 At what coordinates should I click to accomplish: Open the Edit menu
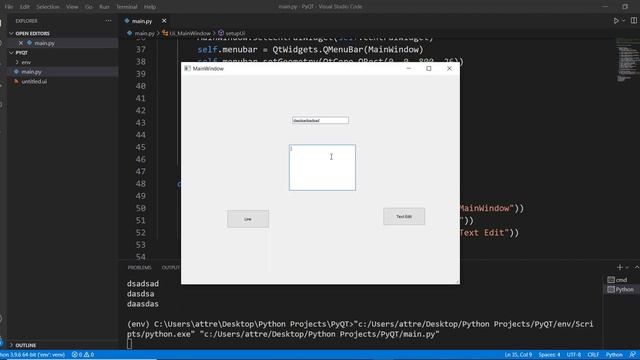click(x=24, y=7)
